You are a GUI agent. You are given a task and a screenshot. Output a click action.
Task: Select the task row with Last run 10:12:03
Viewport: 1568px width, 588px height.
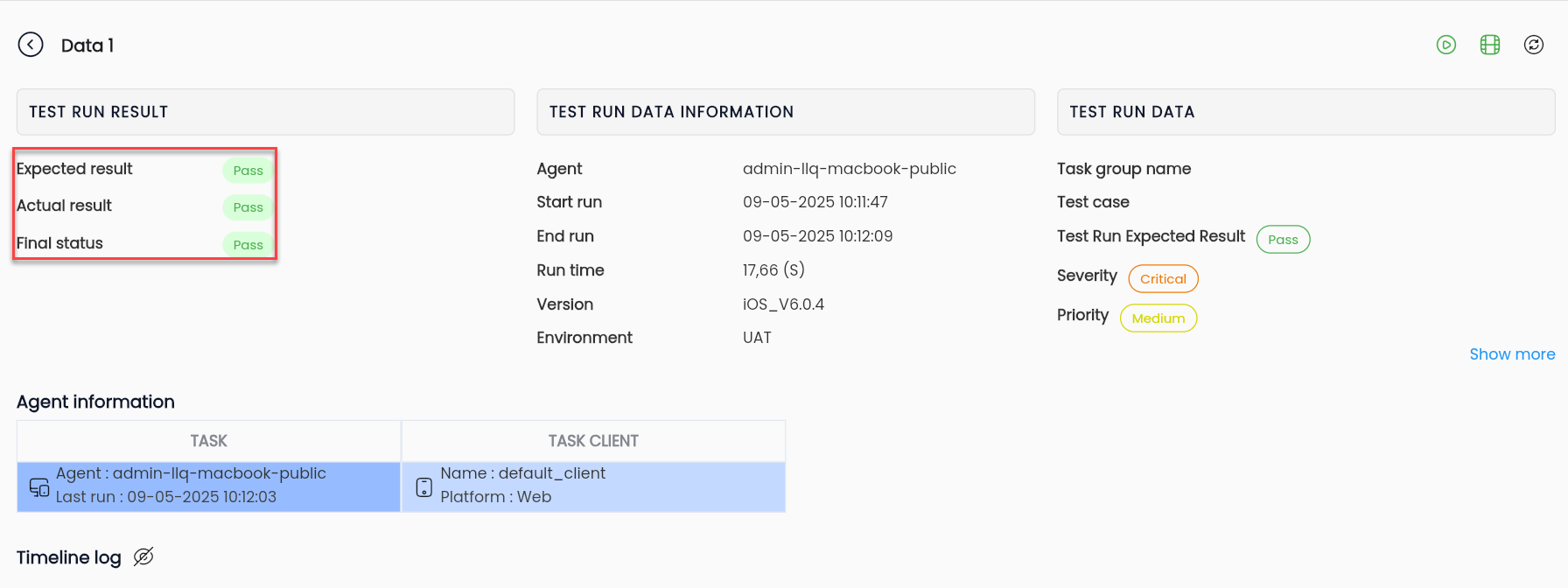(x=208, y=487)
